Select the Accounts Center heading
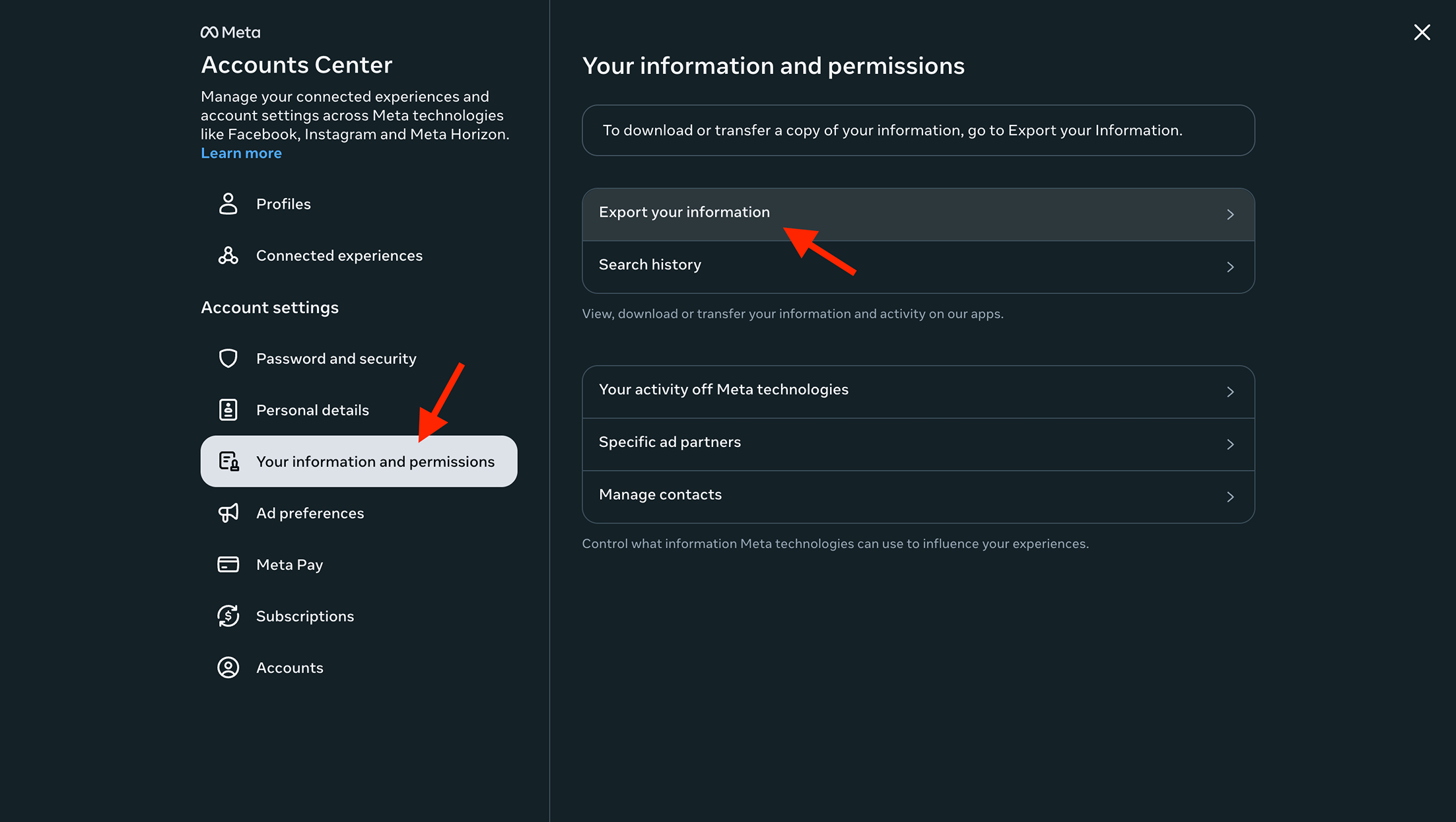Viewport: 1456px width, 822px height. pyautogui.click(x=296, y=64)
